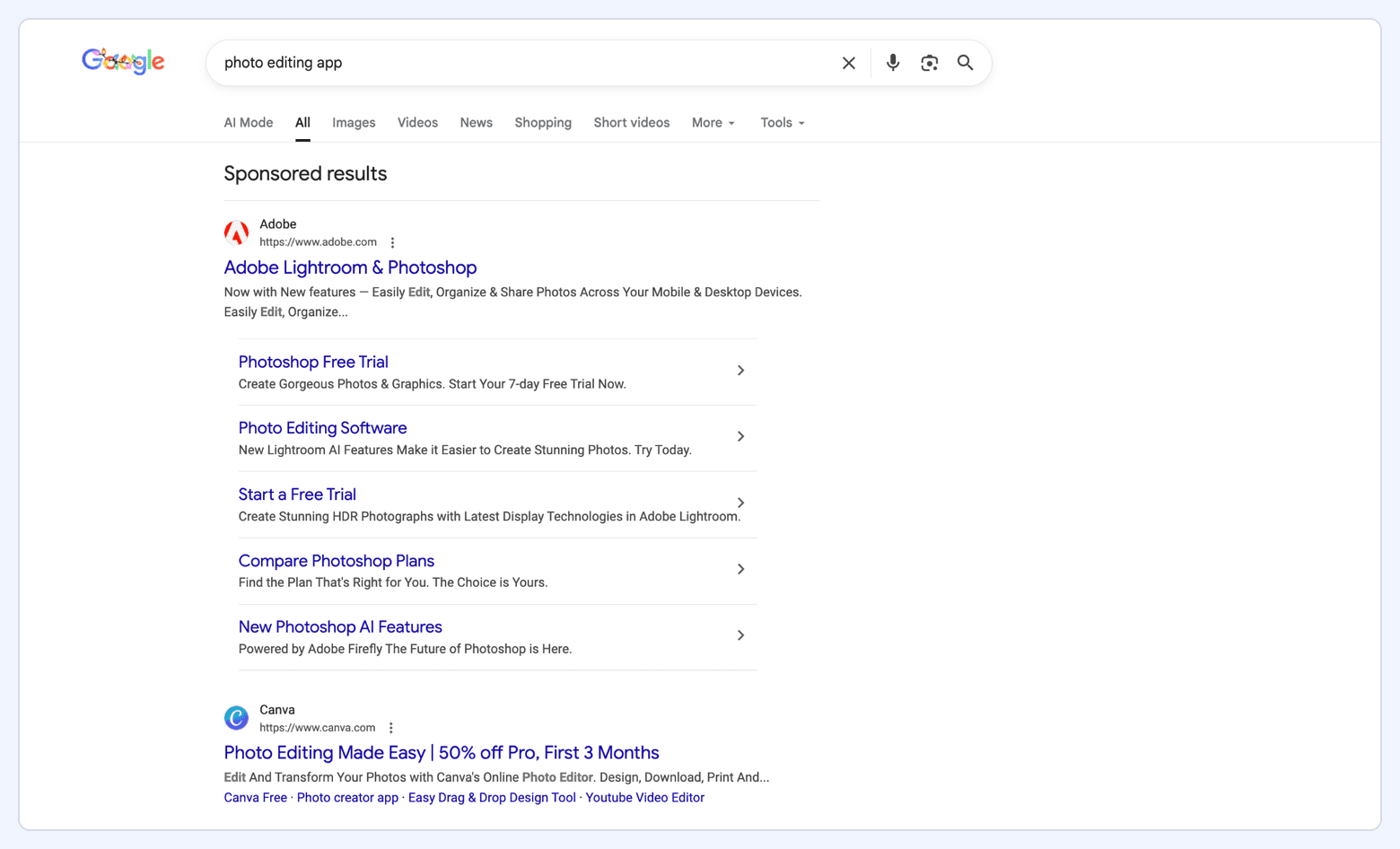Select the Shopping tab
Screen dimensions: 1400x849
pos(543,122)
